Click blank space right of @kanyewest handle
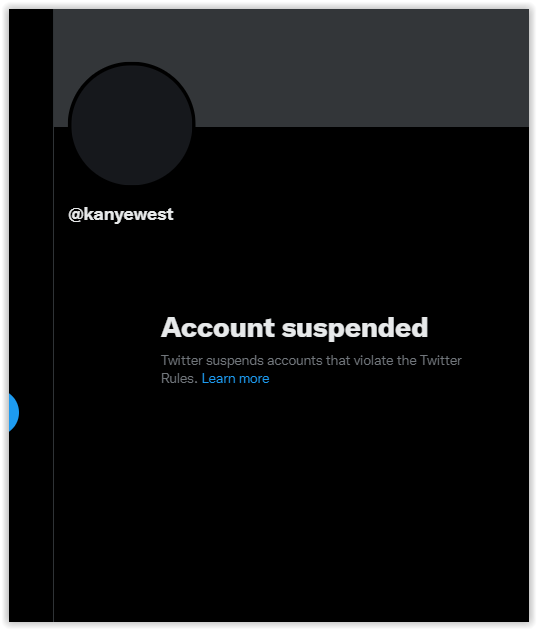Screen dimensions: 537x630 click(x=351, y=214)
